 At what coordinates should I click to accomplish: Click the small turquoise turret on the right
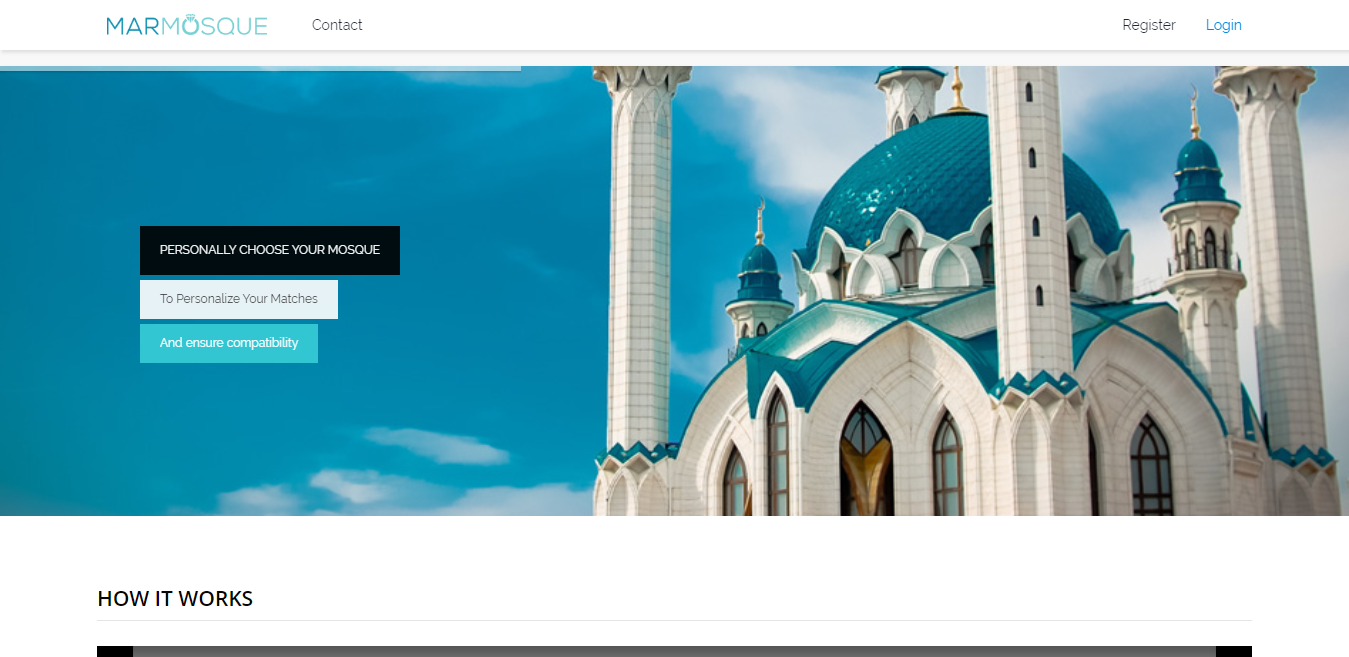[x=1197, y=165]
